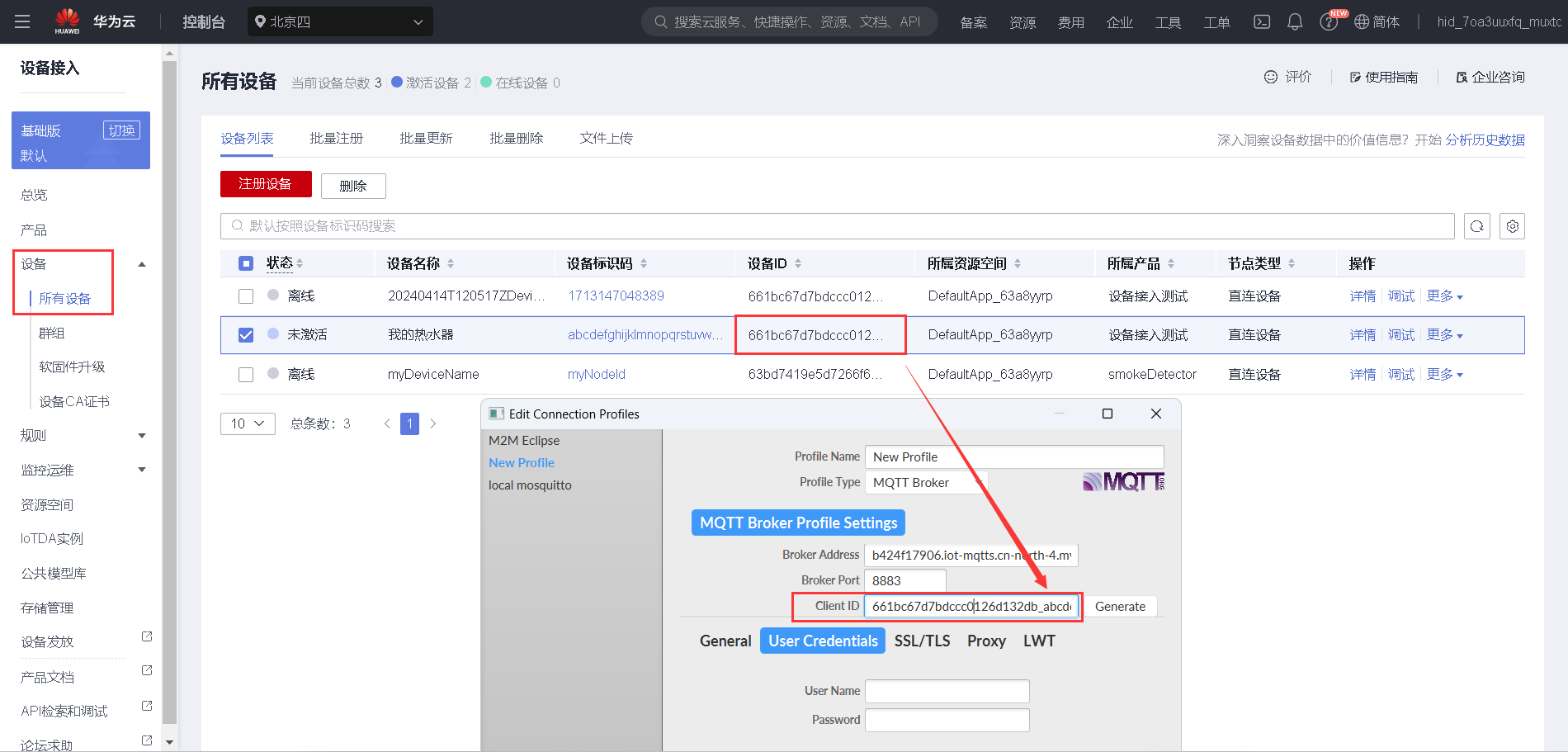Open 更多 menu for myDeviceName

(x=1445, y=375)
